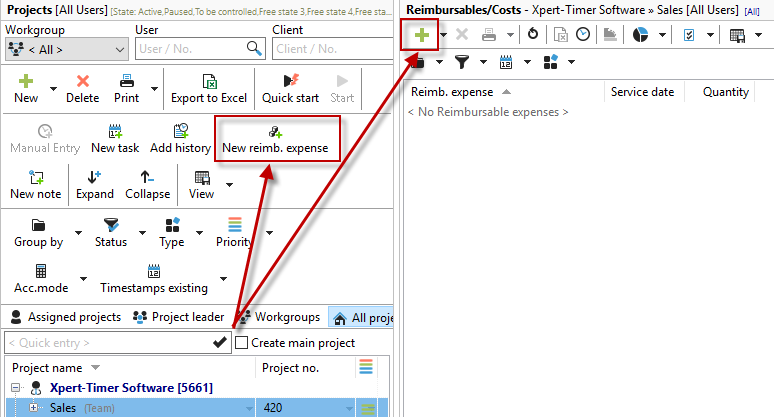Enable Create main project checkbox

(x=241, y=343)
